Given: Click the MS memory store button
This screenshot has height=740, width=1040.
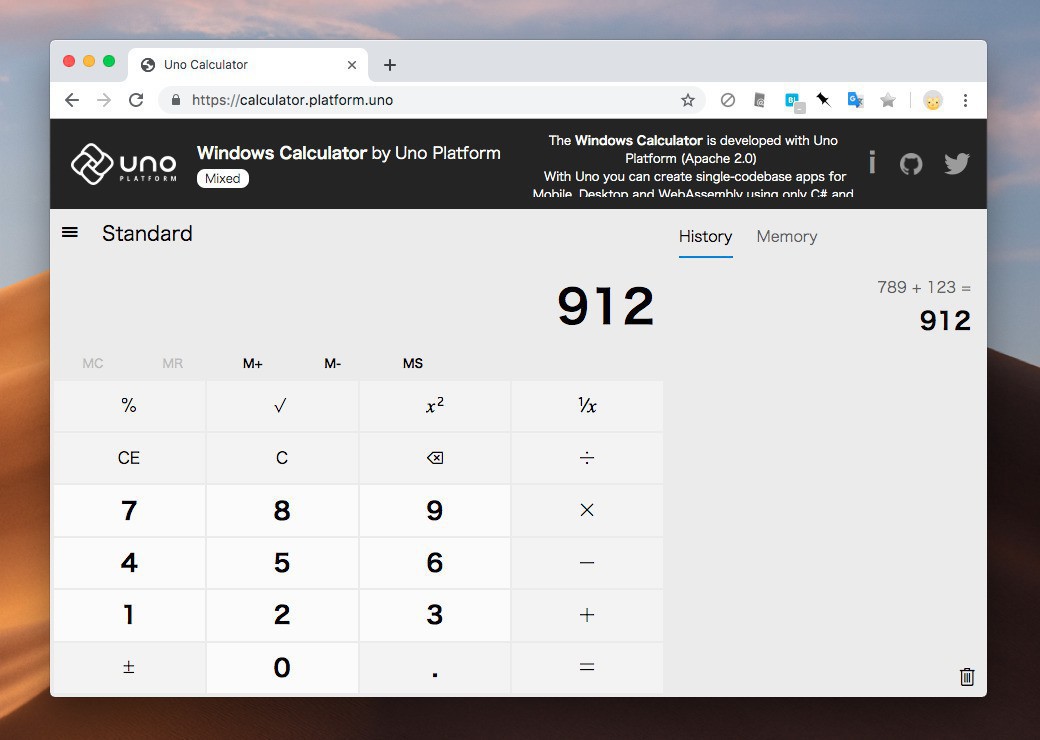Looking at the screenshot, I should (413, 363).
